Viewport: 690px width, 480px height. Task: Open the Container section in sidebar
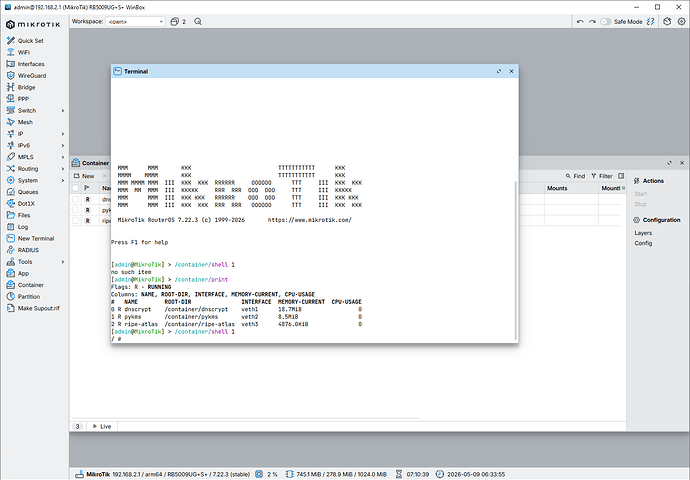[x=25, y=285]
